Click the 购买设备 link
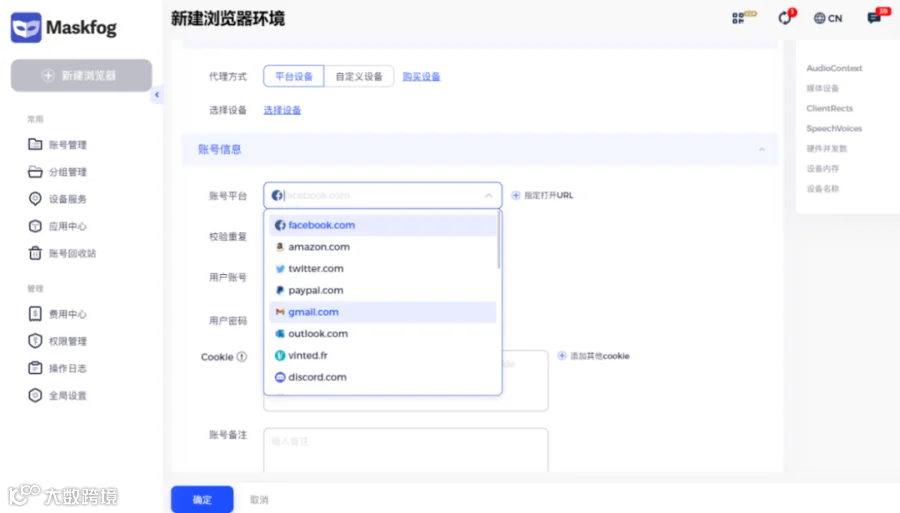Image resolution: width=900 pixels, height=513 pixels. tap(421, 77)
